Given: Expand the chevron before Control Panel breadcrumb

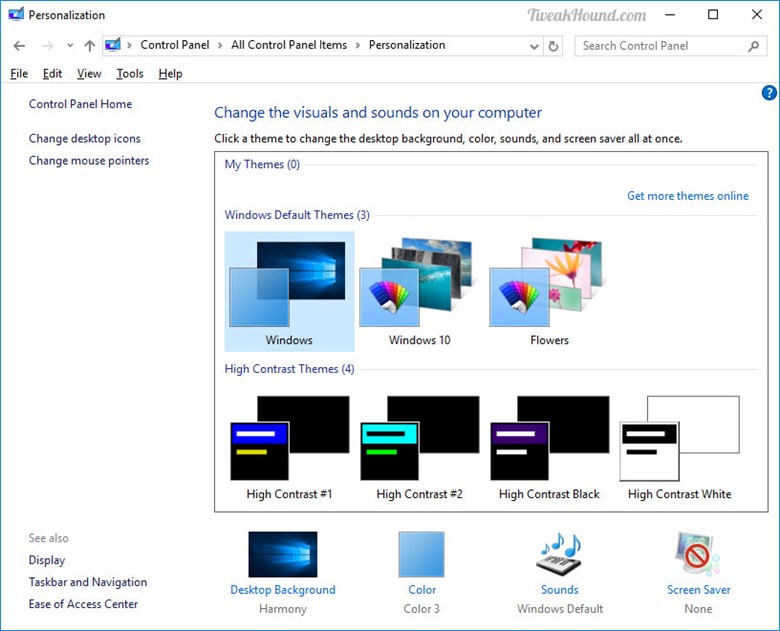Looking at the screenshot, I should point(129,45).
